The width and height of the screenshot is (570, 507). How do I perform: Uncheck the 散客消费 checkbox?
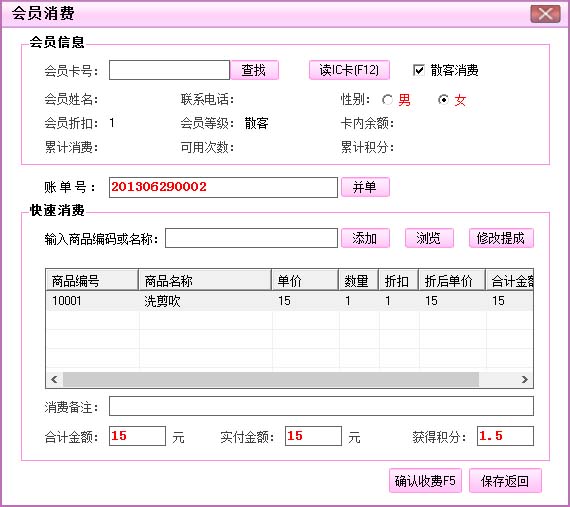419,69
